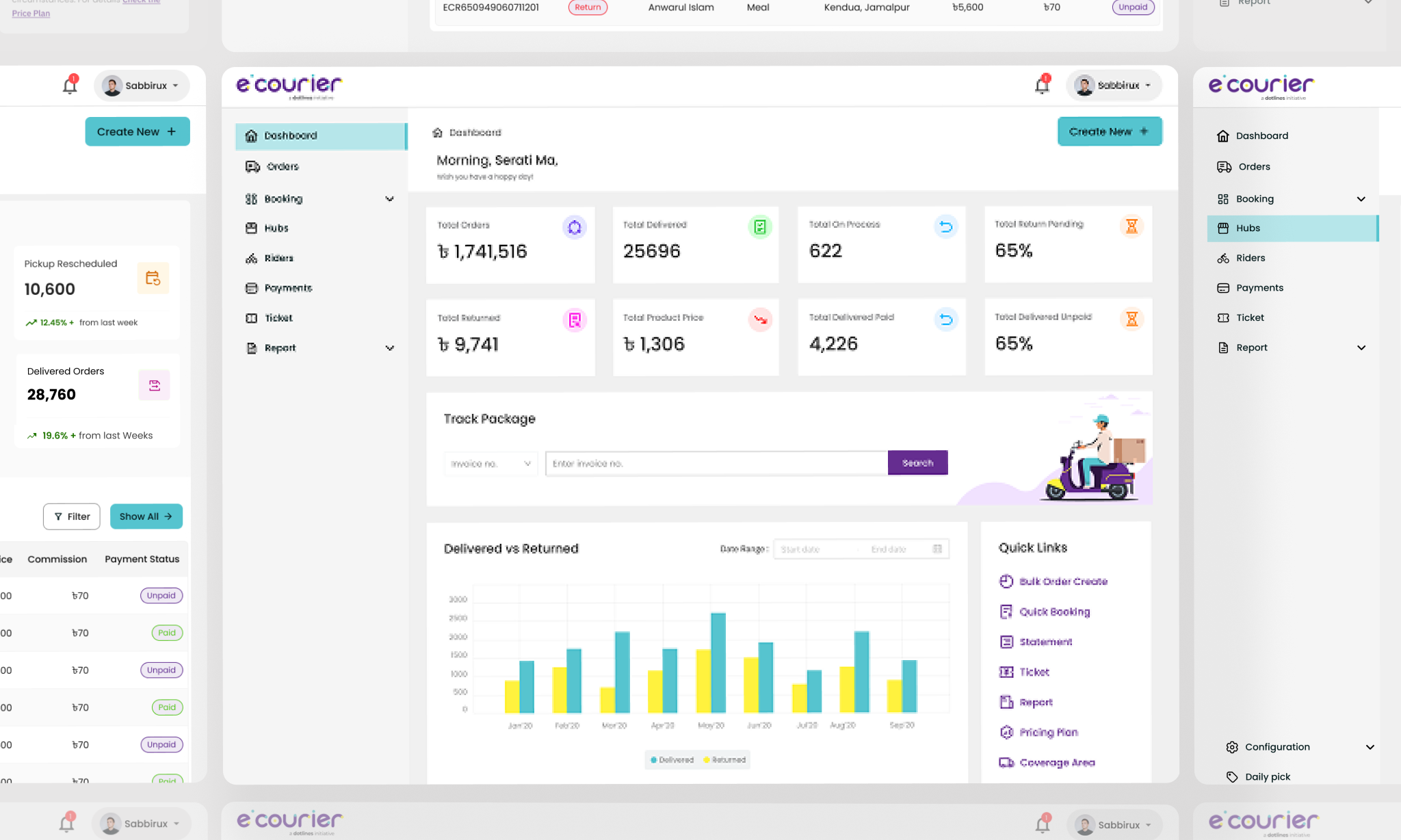Click the Coverage Area quick link icon
1401x840 pixels.
pos(1006,762)
